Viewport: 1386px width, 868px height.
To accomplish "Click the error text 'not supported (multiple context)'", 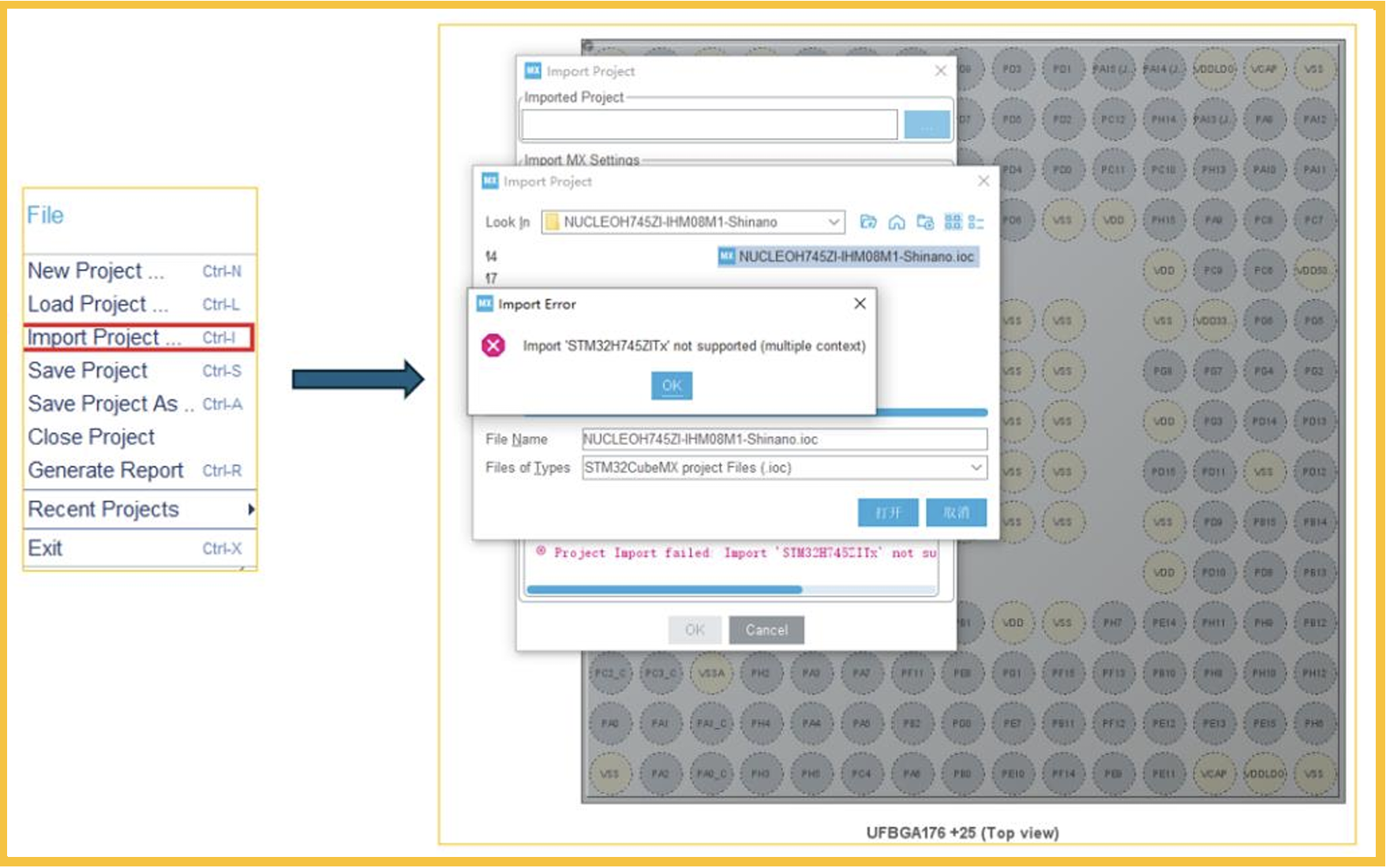I will pyautogui.click(x=770, y=346).
